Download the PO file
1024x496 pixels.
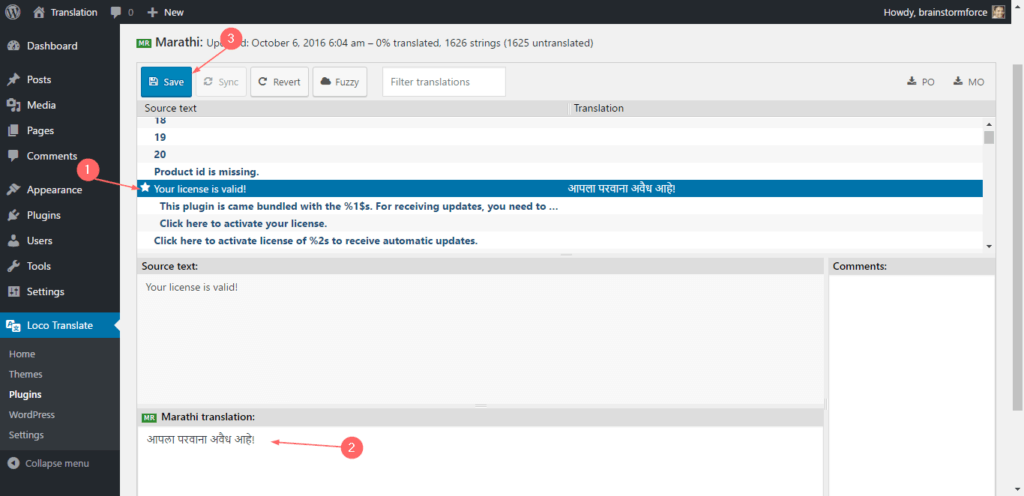pos(921,82)
